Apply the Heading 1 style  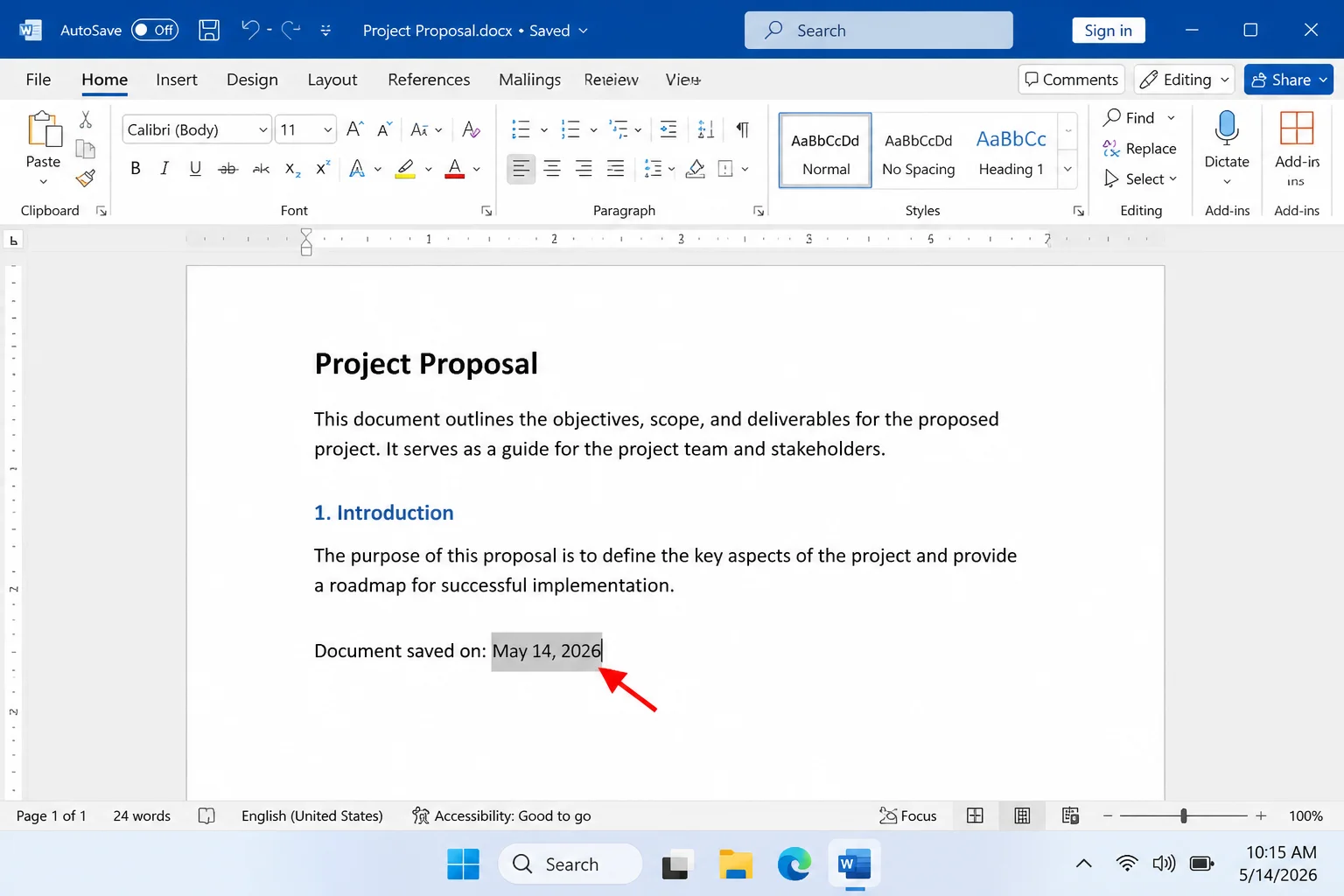[1011, 150]
